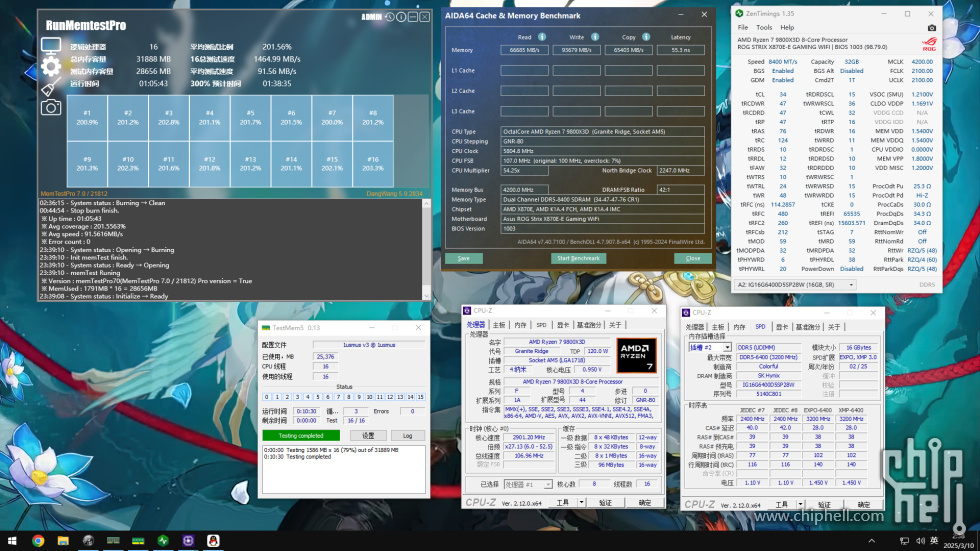Click TestMem5 profile field 1usmus v3
The height and width of the screenshot is (551, 980).
click(369, 345)
